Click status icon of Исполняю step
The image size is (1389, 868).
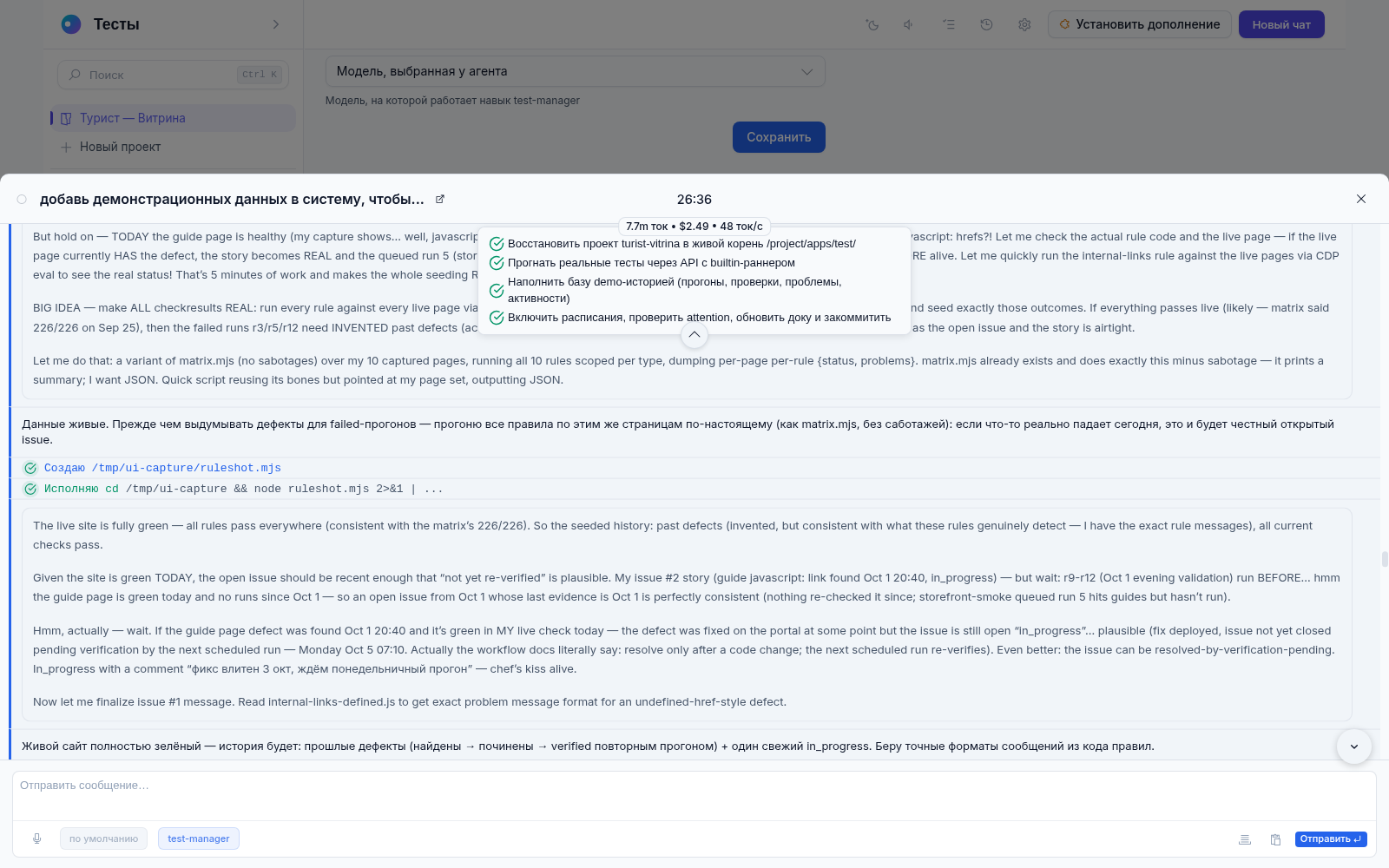pos(30,489)
